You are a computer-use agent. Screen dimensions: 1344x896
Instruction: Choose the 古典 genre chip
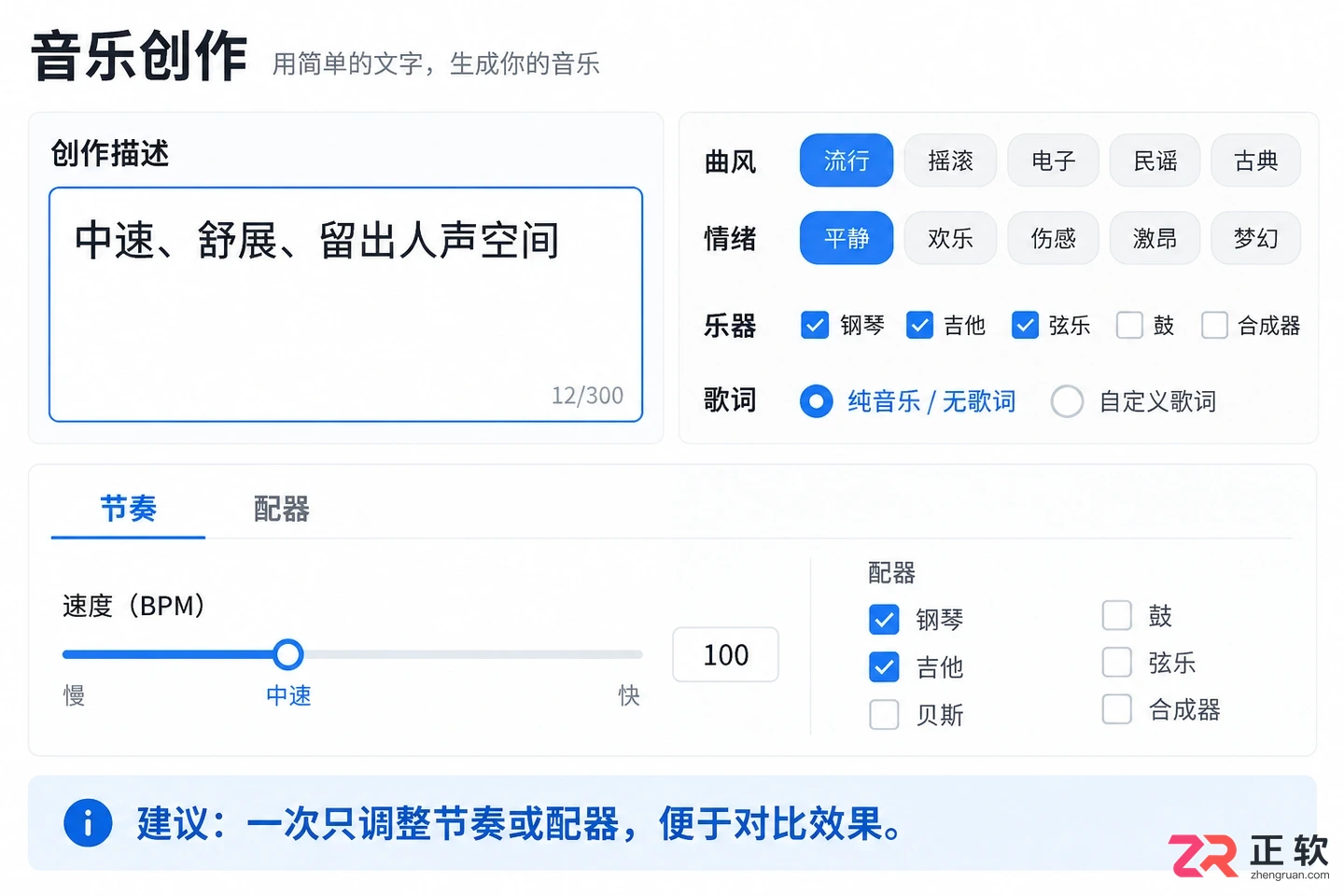pyautogui.click(x=1255, y=161)
